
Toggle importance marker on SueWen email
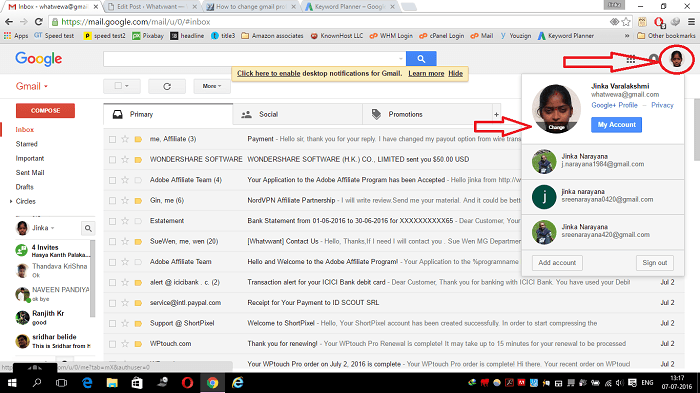138,242
